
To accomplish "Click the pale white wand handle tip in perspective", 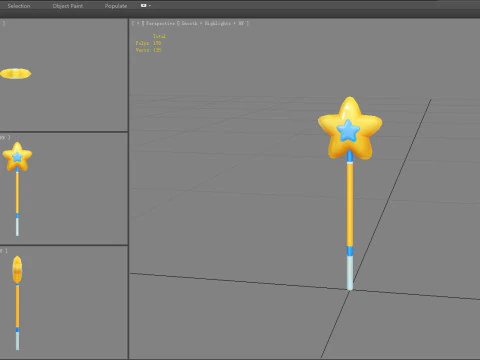I will (350, 273).
